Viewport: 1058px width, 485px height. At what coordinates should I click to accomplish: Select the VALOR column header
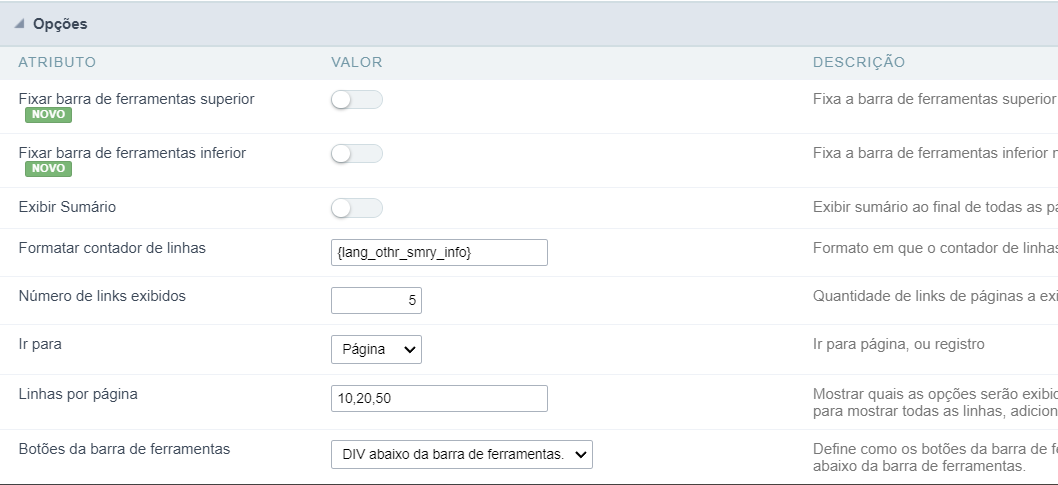pyautogui.click(x=357, y=62)
